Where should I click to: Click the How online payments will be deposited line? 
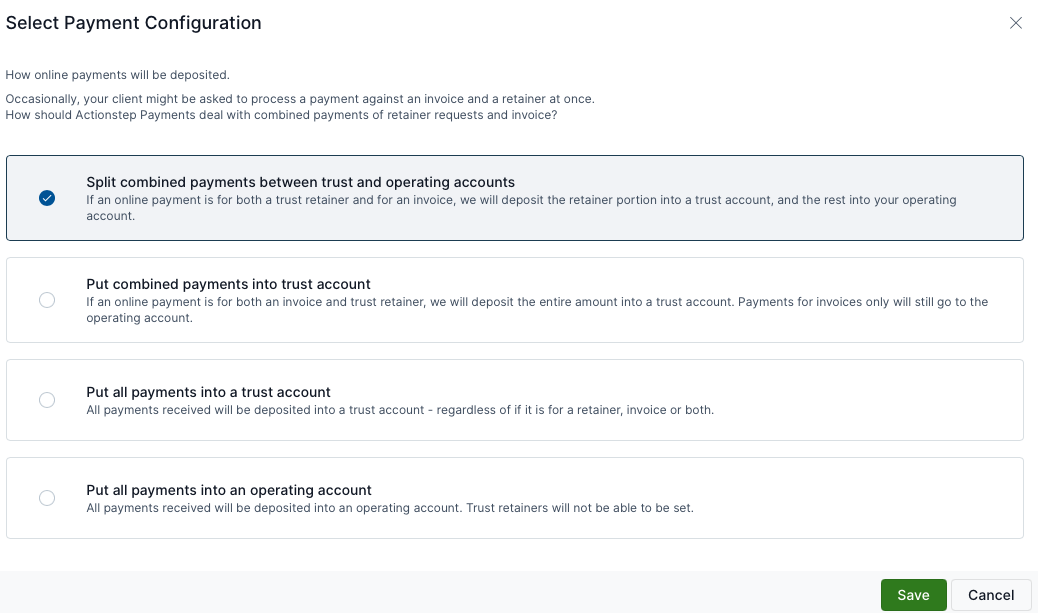tap(118, 75)
